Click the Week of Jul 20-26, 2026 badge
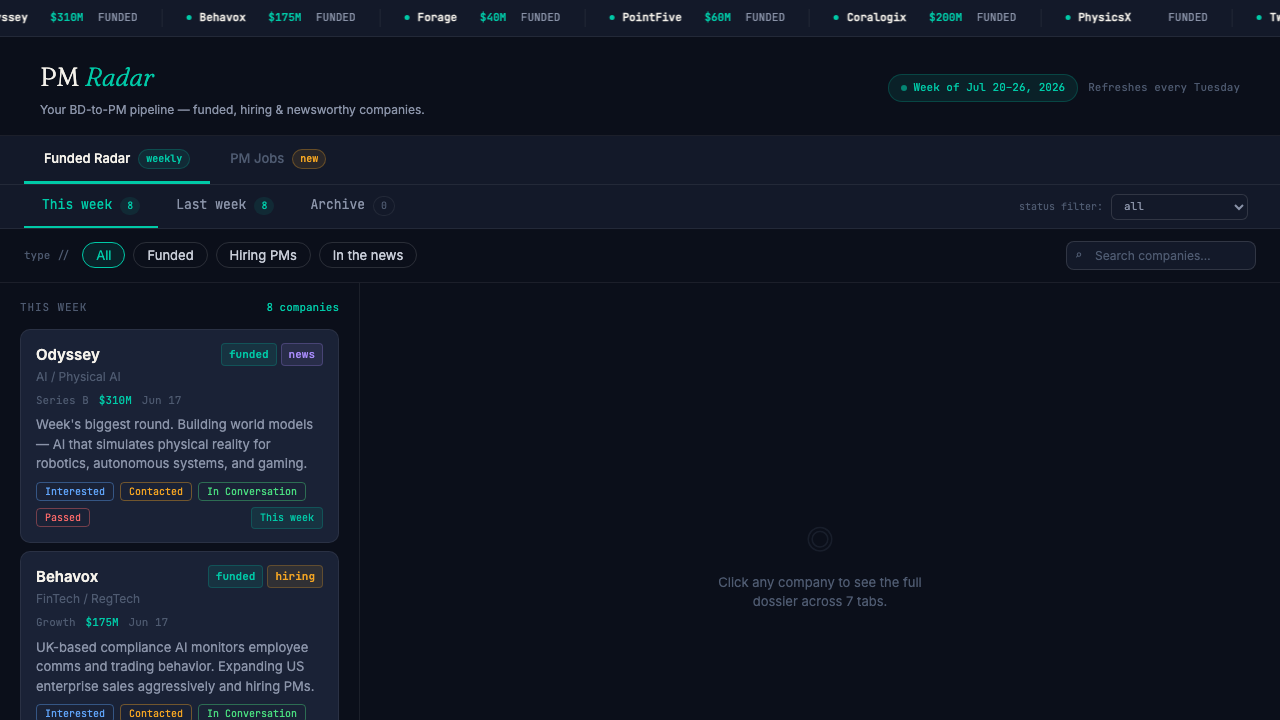 click(x=983, y=88)
